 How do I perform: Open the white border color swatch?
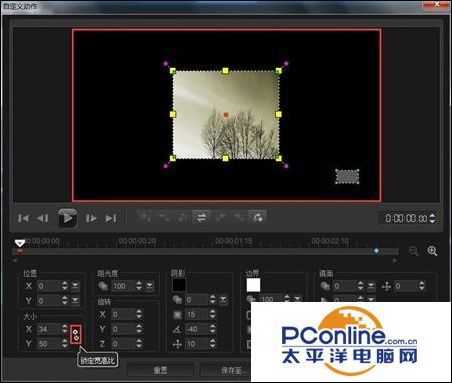coord(253,285)
